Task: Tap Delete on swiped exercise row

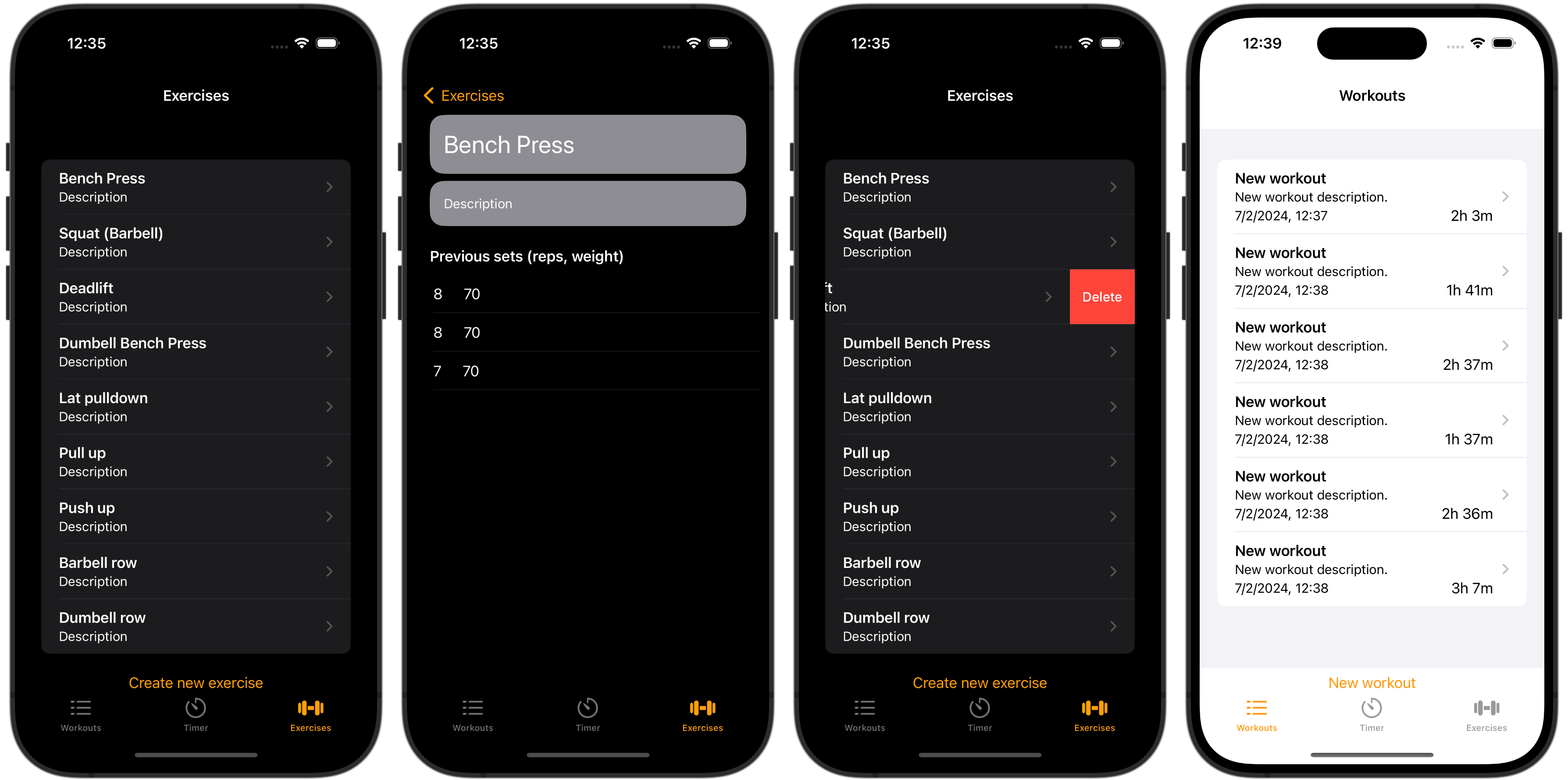Action: [x=1102, y=296]
